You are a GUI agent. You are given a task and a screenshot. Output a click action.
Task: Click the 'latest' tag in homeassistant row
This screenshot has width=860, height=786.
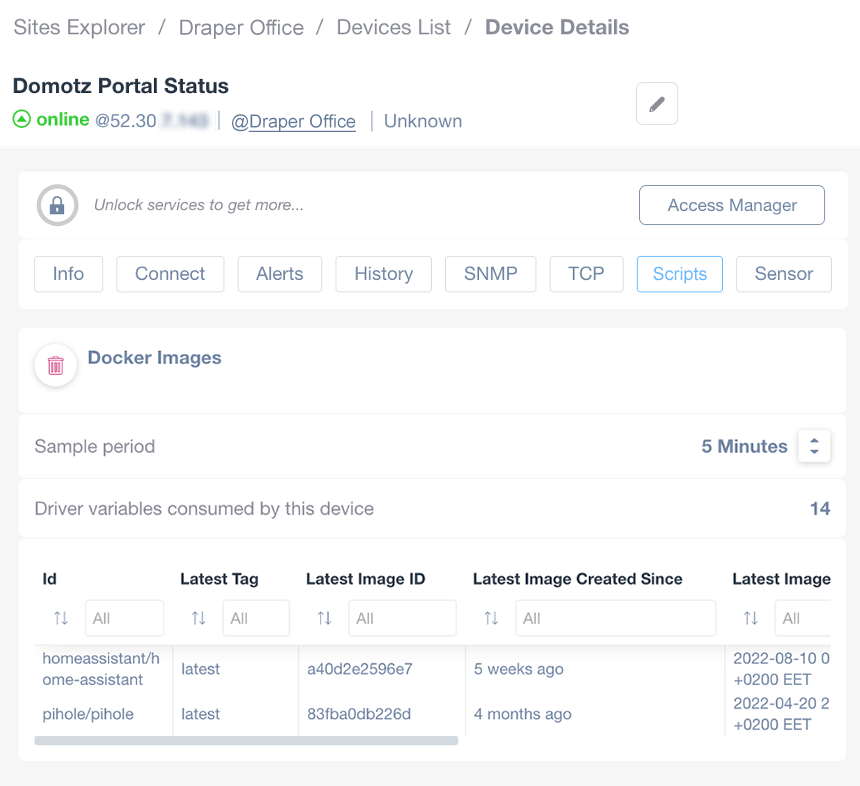coord(201,669)
